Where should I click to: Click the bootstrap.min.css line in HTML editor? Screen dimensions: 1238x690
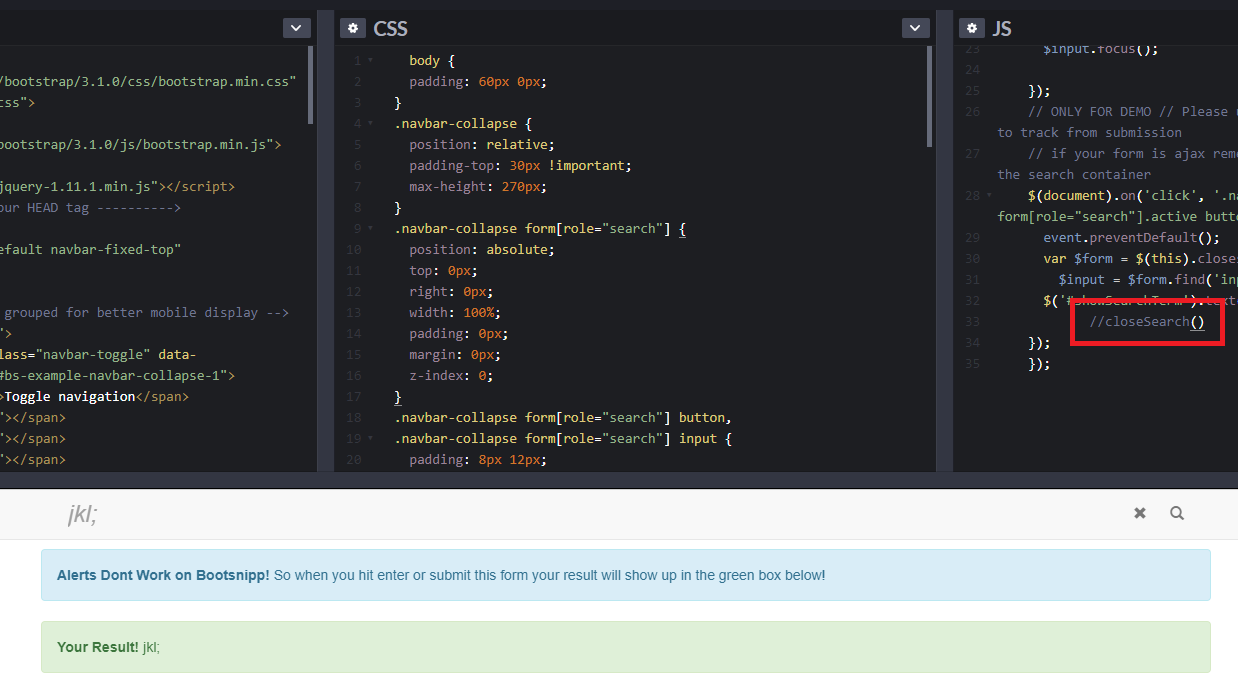[148, 82]
